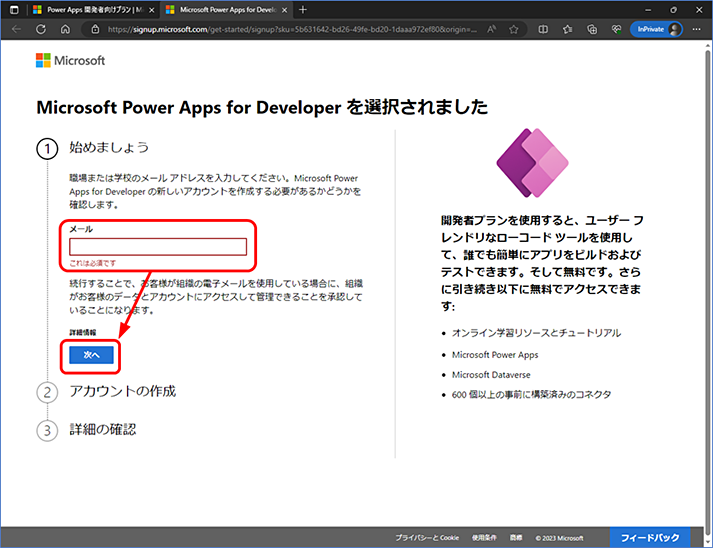Click the Microsoft Dataverse list item

tap(491, 375)
